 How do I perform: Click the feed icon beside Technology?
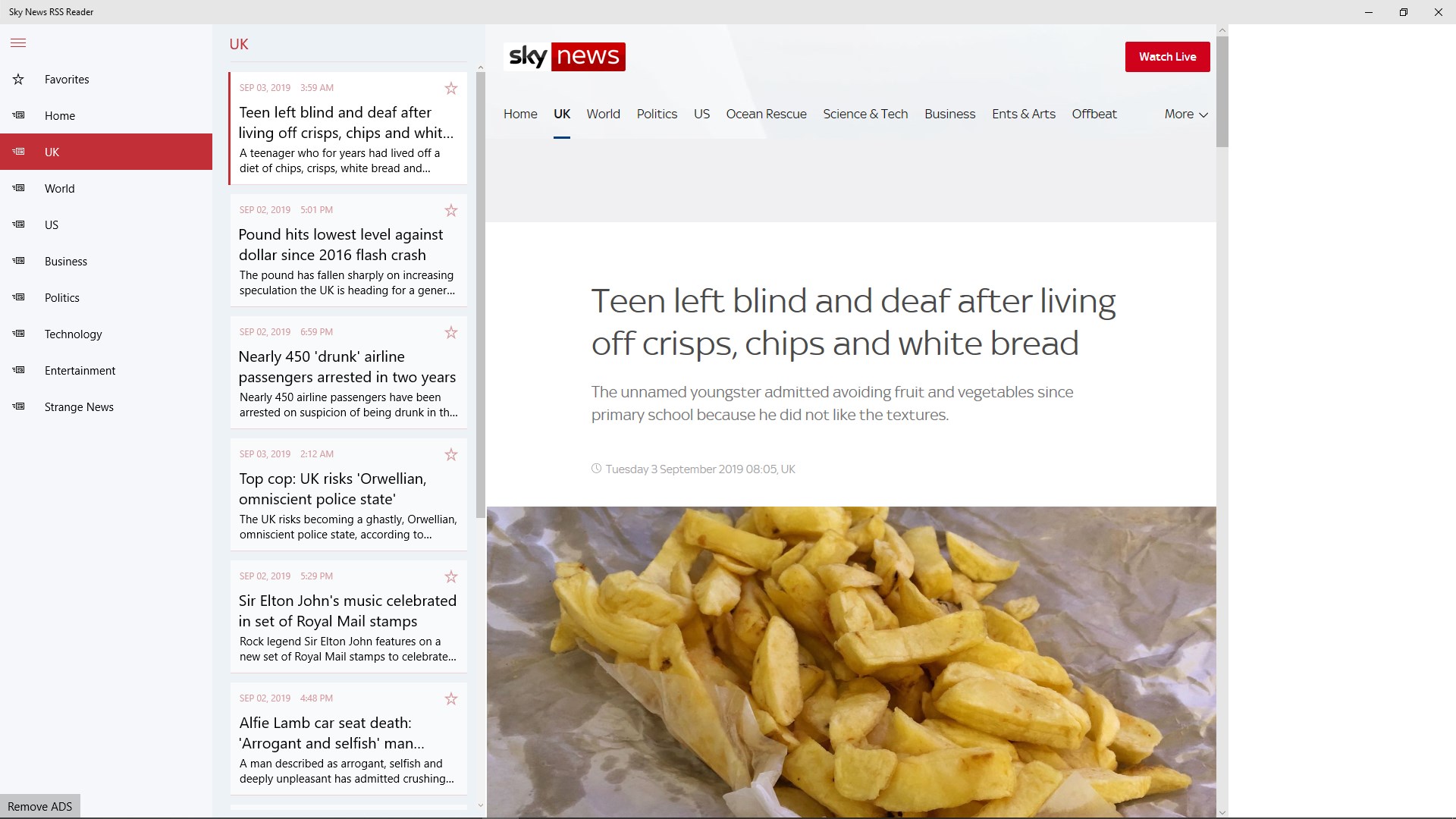pyautogui.click(x=18, y=334)
